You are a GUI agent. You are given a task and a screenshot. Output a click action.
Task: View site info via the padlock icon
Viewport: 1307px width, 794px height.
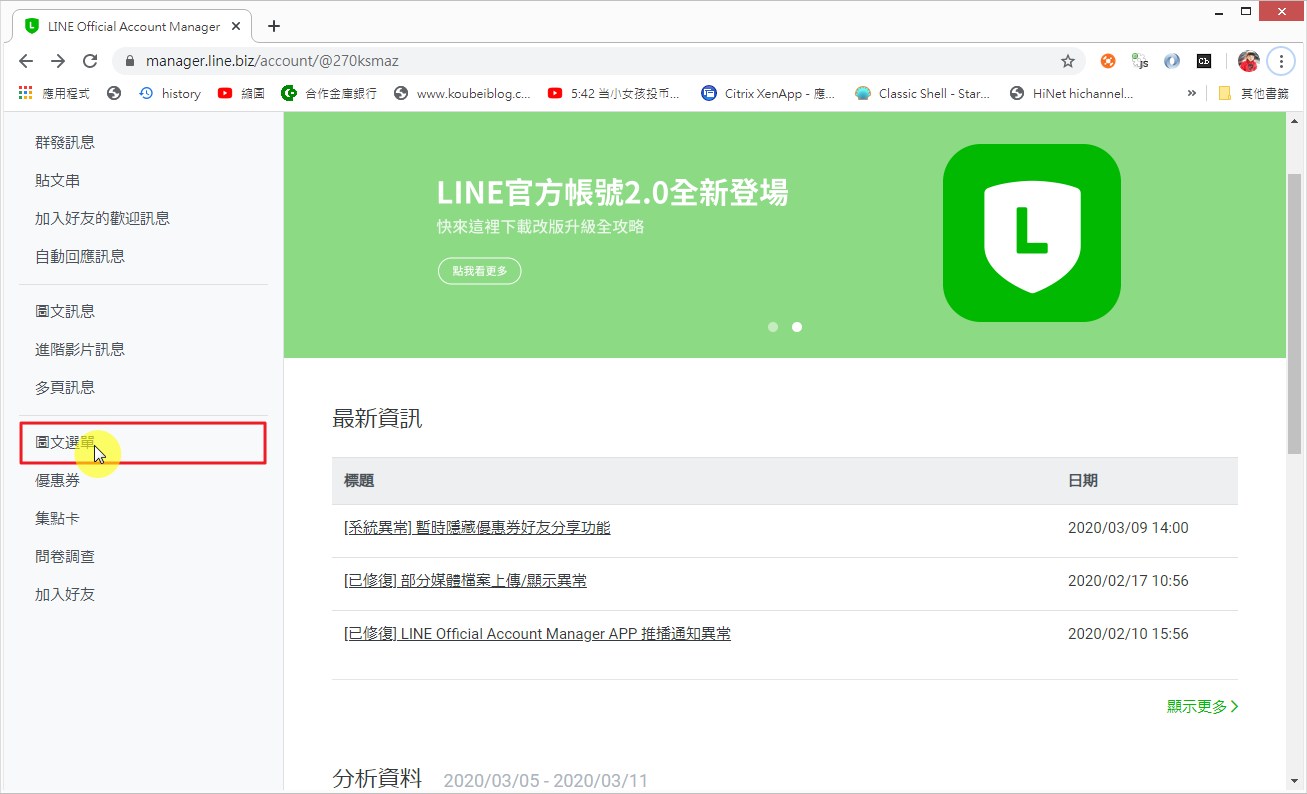point(129,60)
